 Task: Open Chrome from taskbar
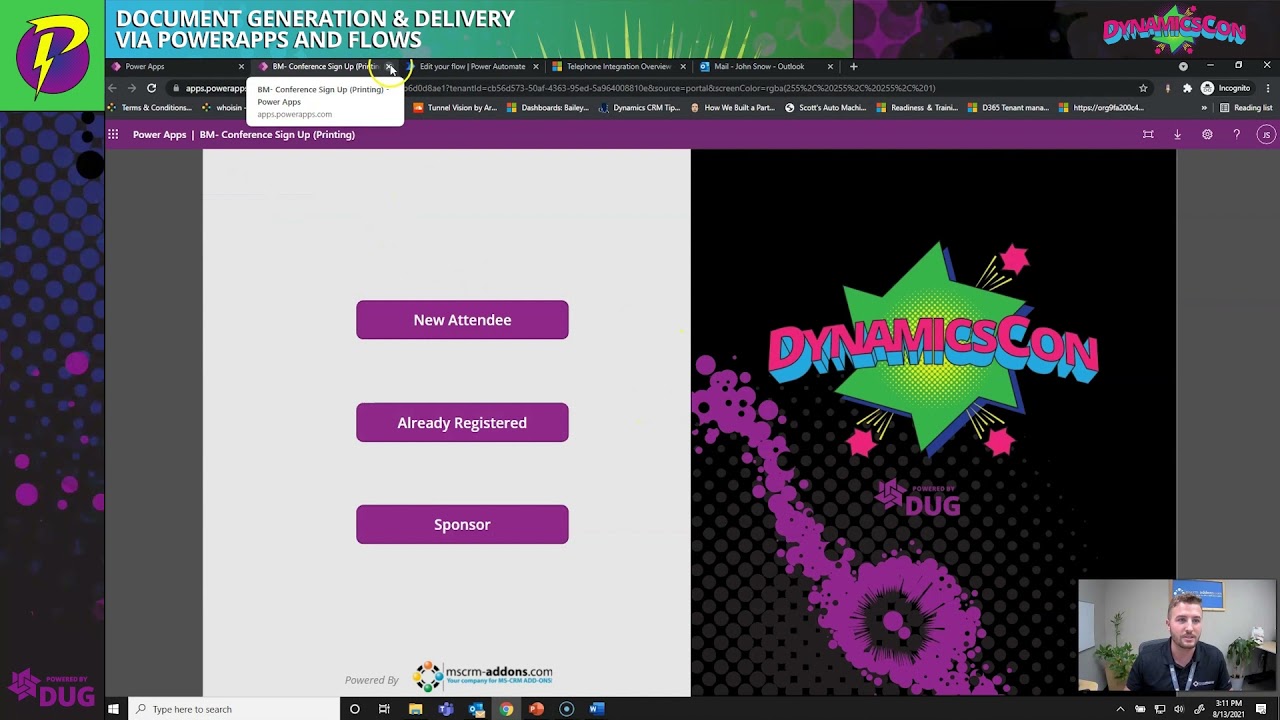click(x=506, y=709)
